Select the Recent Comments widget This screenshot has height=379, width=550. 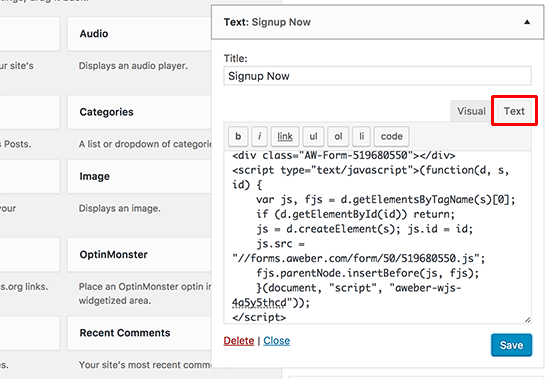click(139, 333)
